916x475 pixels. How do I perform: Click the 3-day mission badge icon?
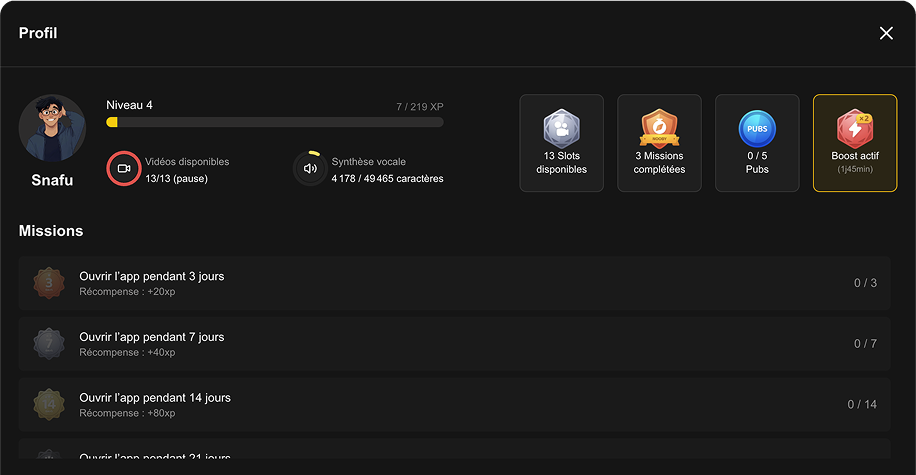(x=48, y=283)
